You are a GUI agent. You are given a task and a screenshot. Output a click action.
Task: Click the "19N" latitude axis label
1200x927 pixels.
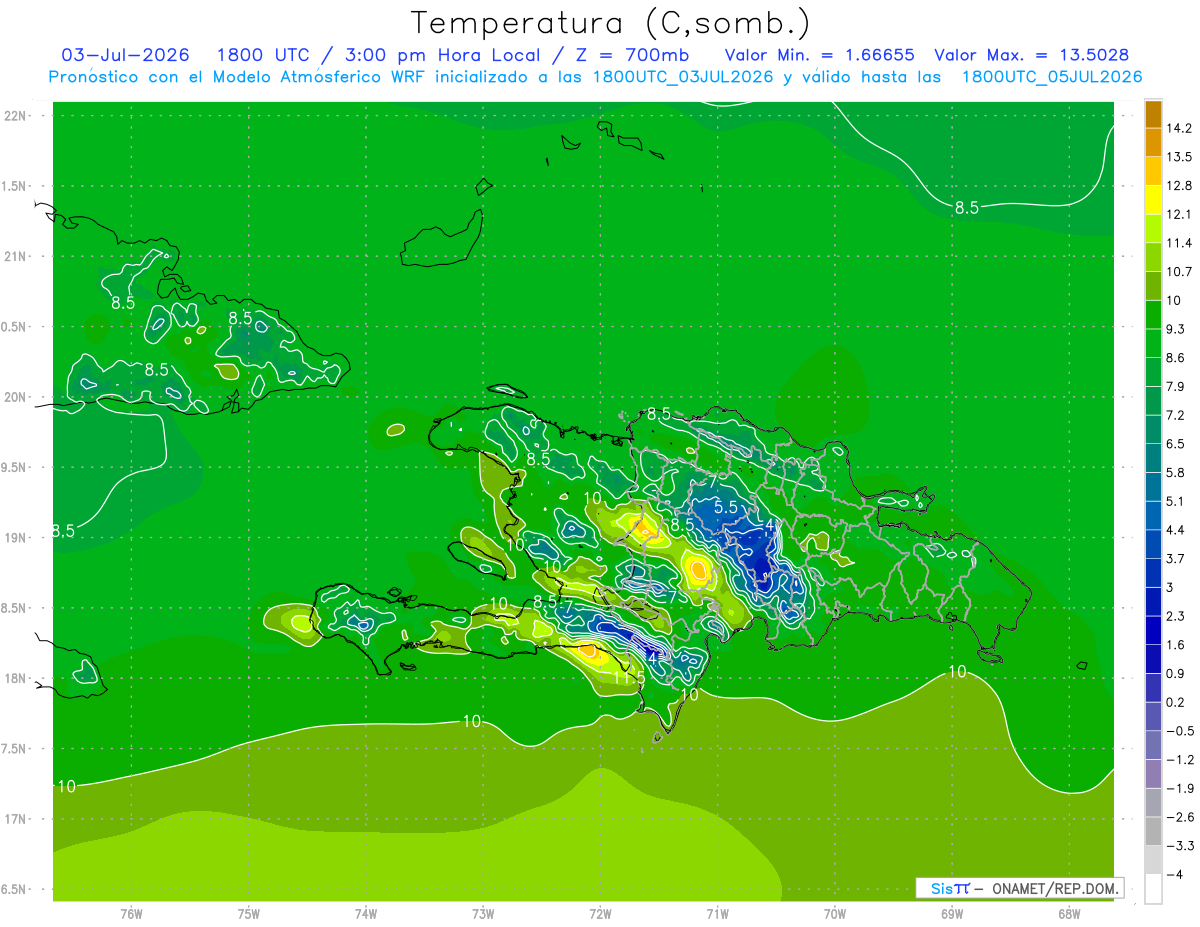coord(15,538)
